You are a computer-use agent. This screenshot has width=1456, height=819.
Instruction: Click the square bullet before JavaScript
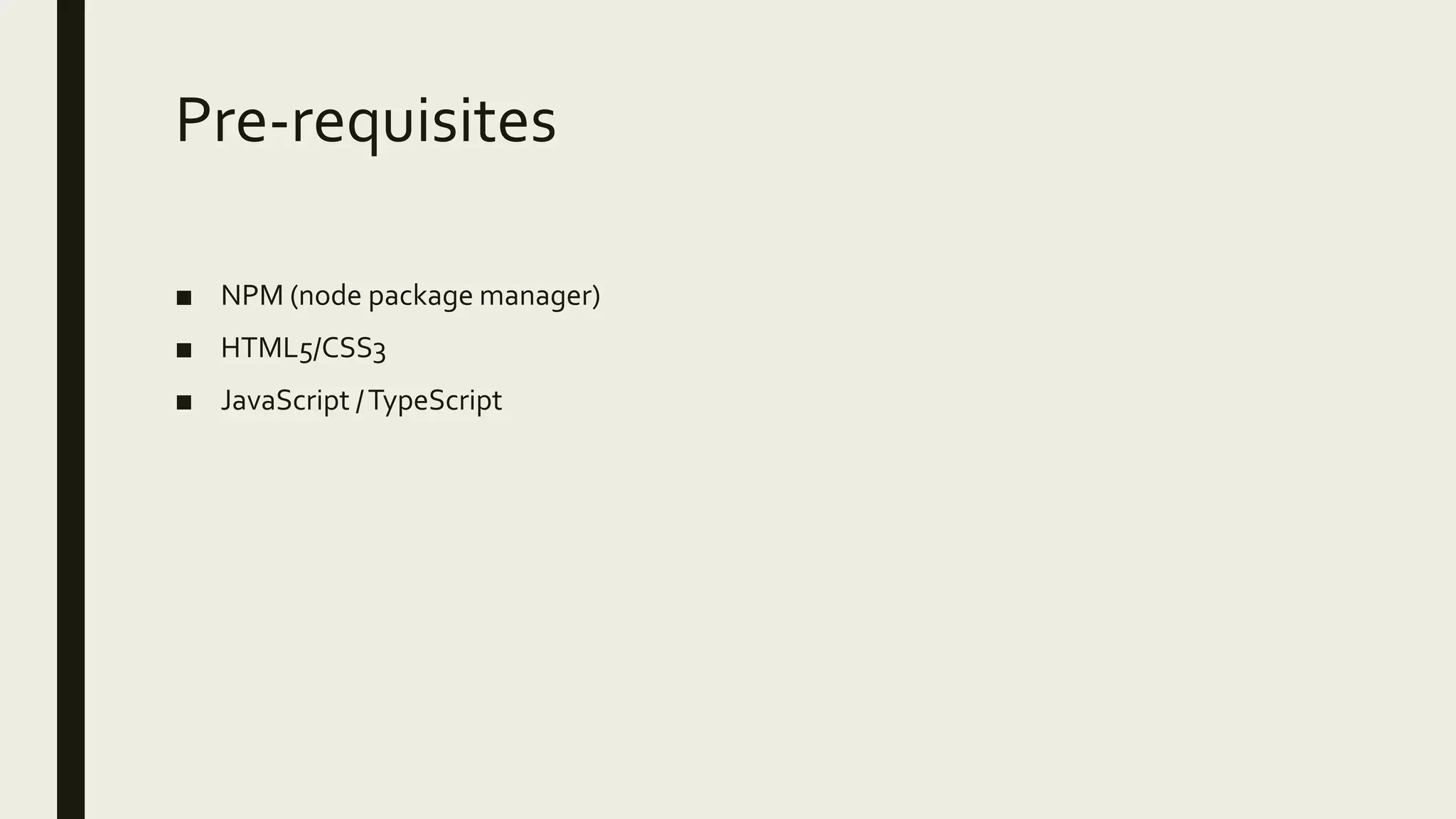pyautogui.click(x=183, y=402)
